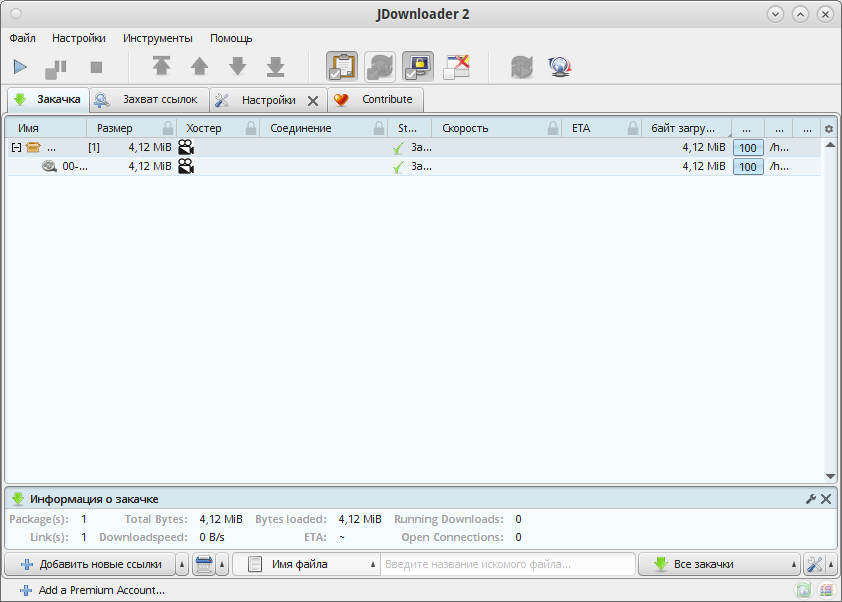Close the Информация о закачке panel
The height and width of the screenshot is (602, 842).
tap(826, 499)
